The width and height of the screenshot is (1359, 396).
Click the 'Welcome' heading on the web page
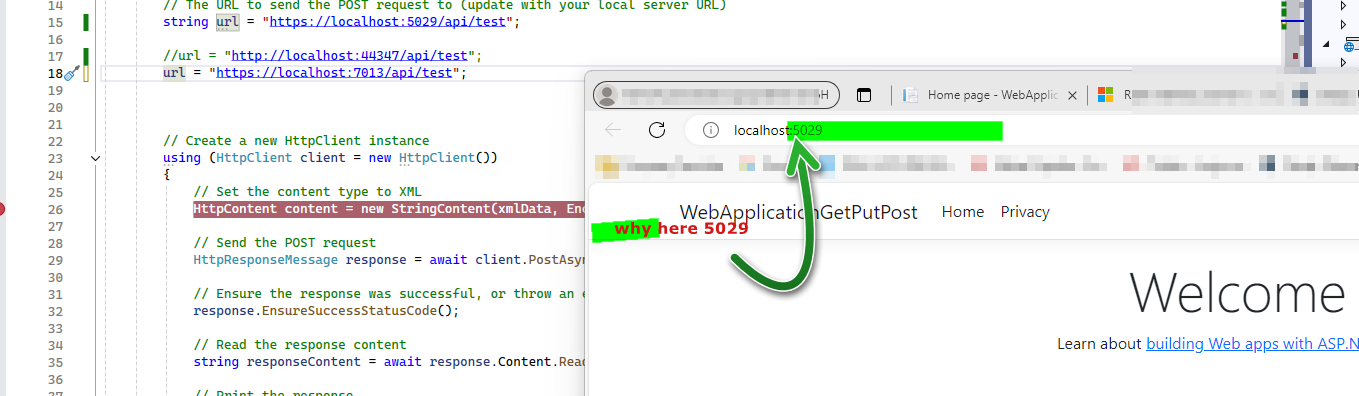1237,293
